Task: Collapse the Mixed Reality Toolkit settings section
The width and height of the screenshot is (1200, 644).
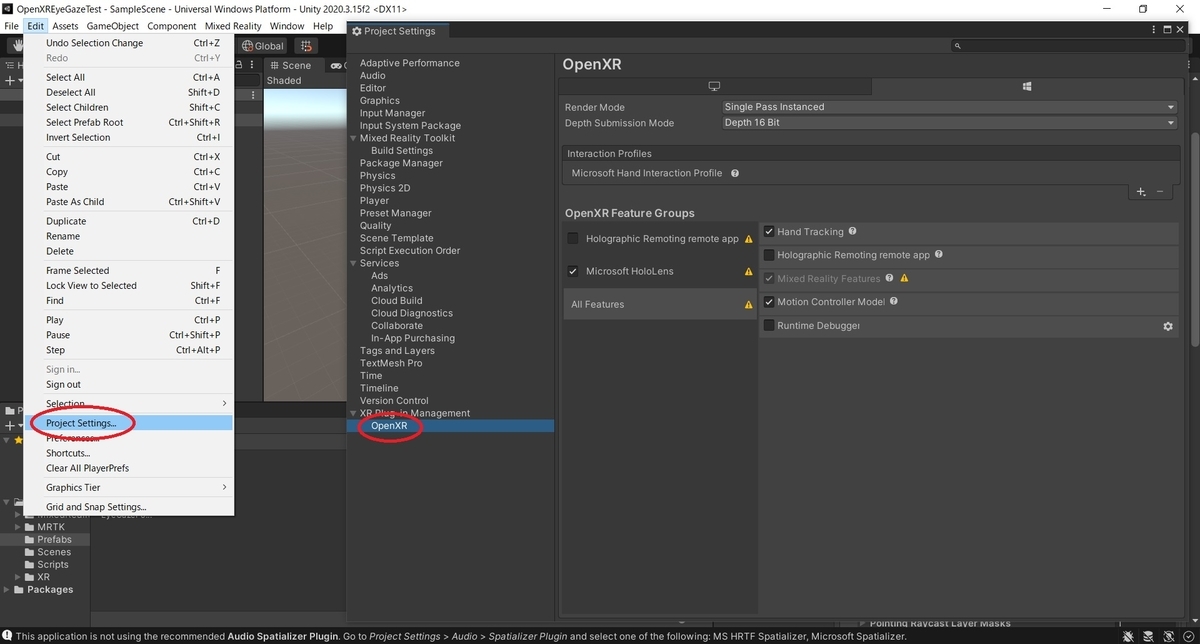Action: pos(353,138)
